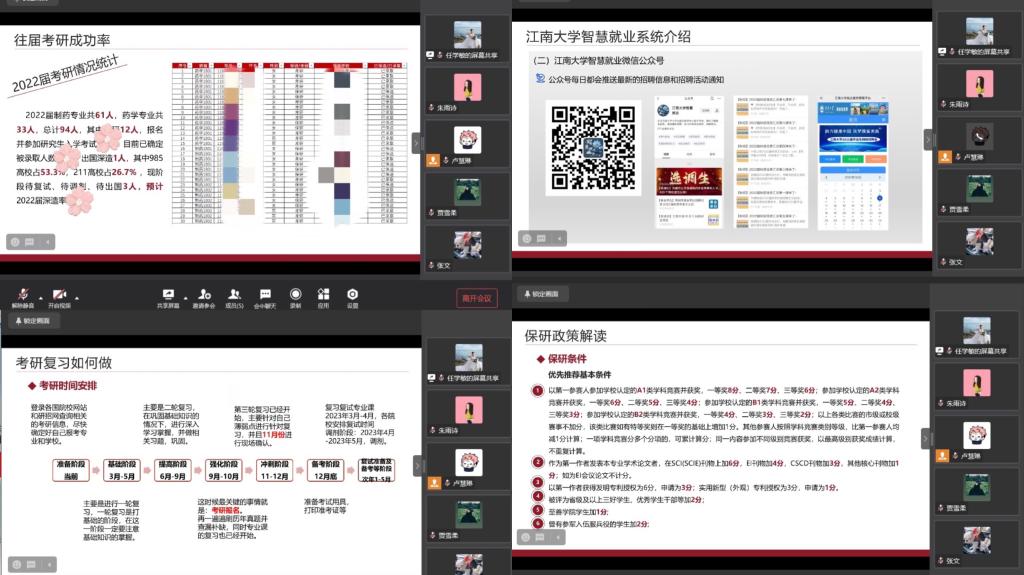Open the 应用 apps icon
The image size is (1024, 575).
[323, 296]
